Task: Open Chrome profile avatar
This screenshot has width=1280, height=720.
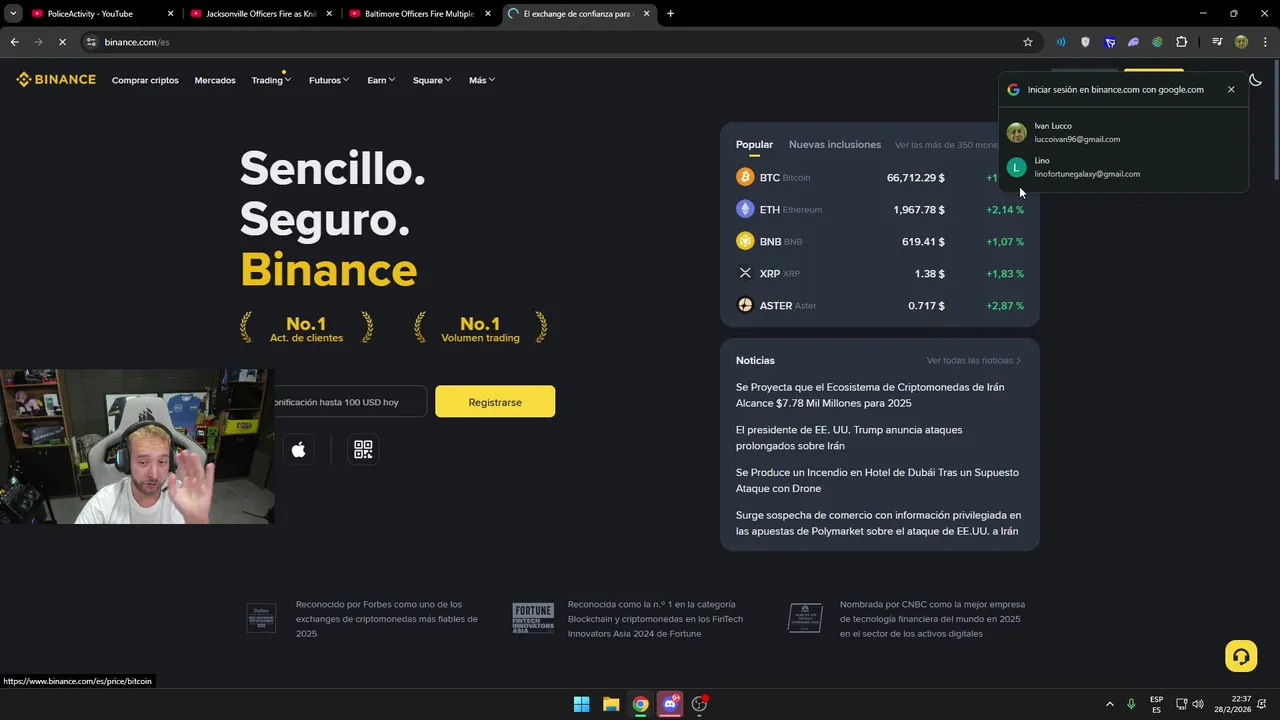Action: [x=1241, y=42]
